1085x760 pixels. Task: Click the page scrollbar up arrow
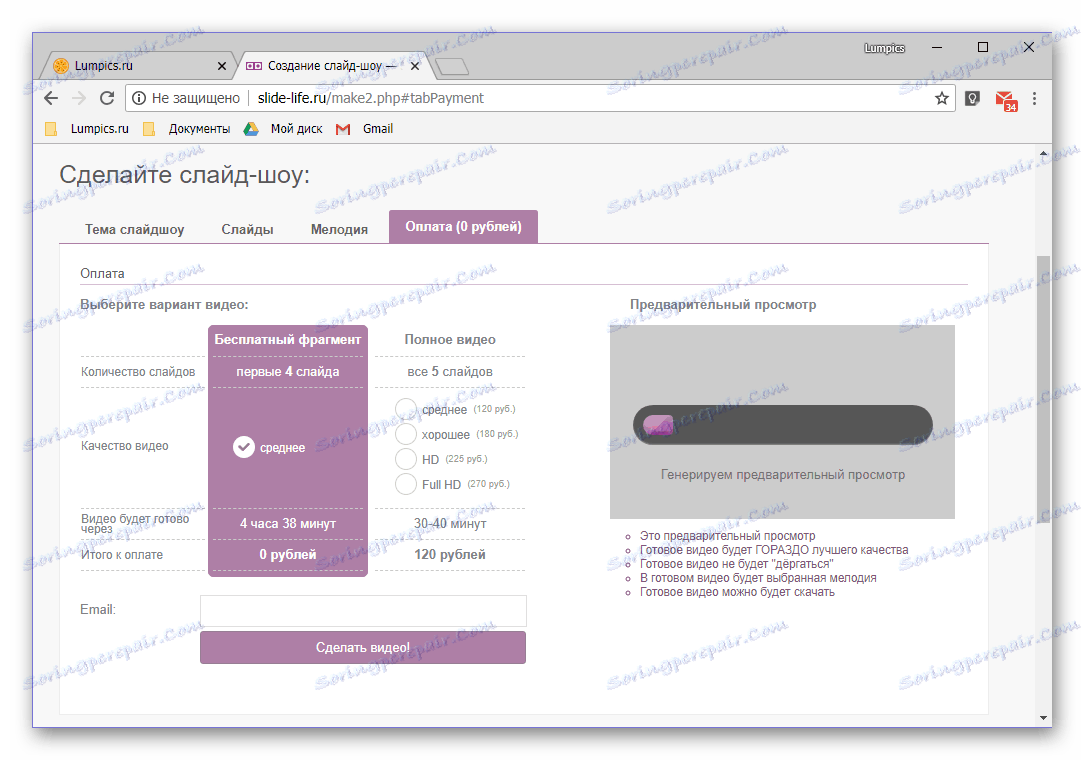pos(1043,154)
